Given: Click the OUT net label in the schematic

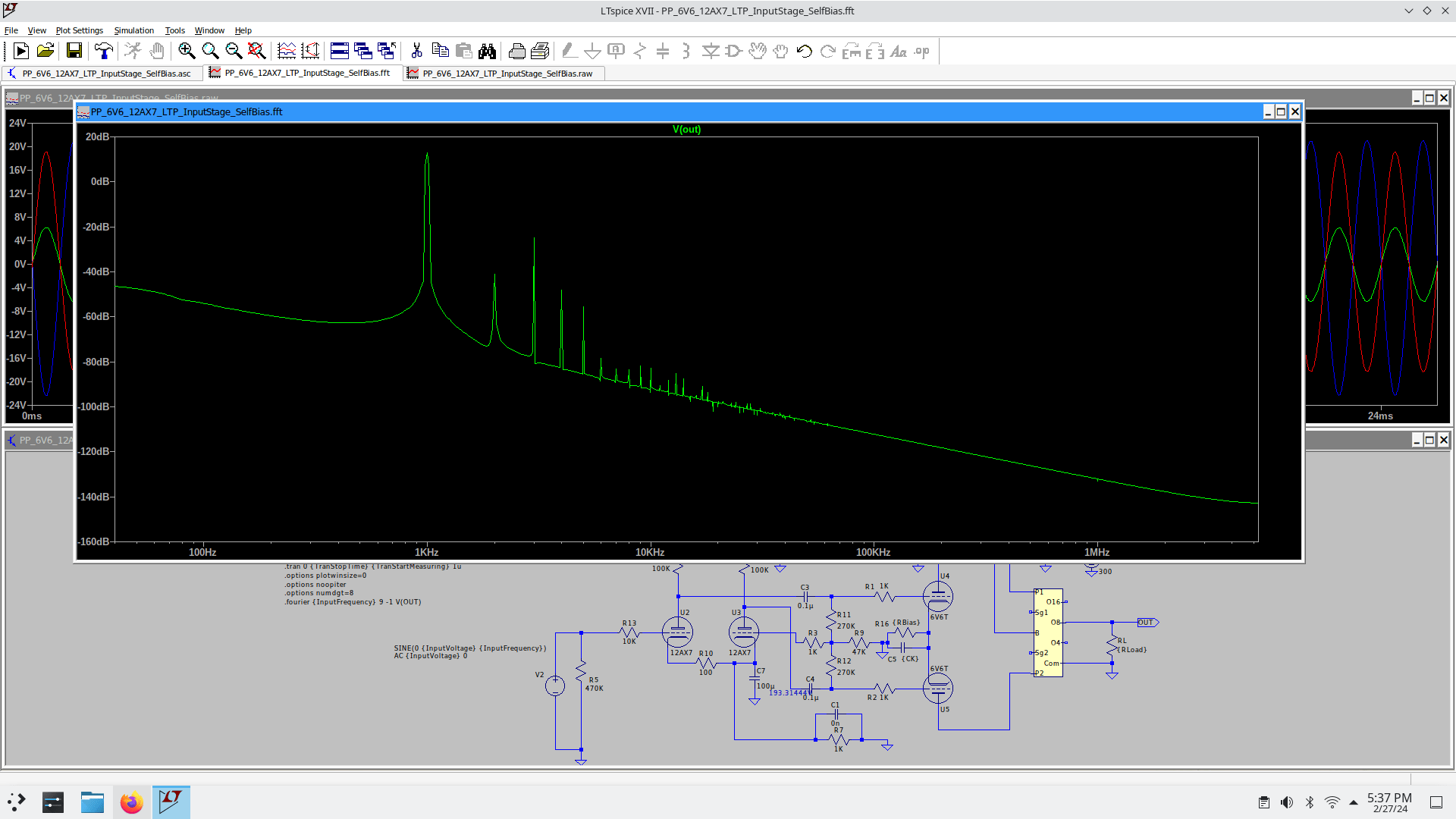Looking at the screenshot, I should [1147, 623].
